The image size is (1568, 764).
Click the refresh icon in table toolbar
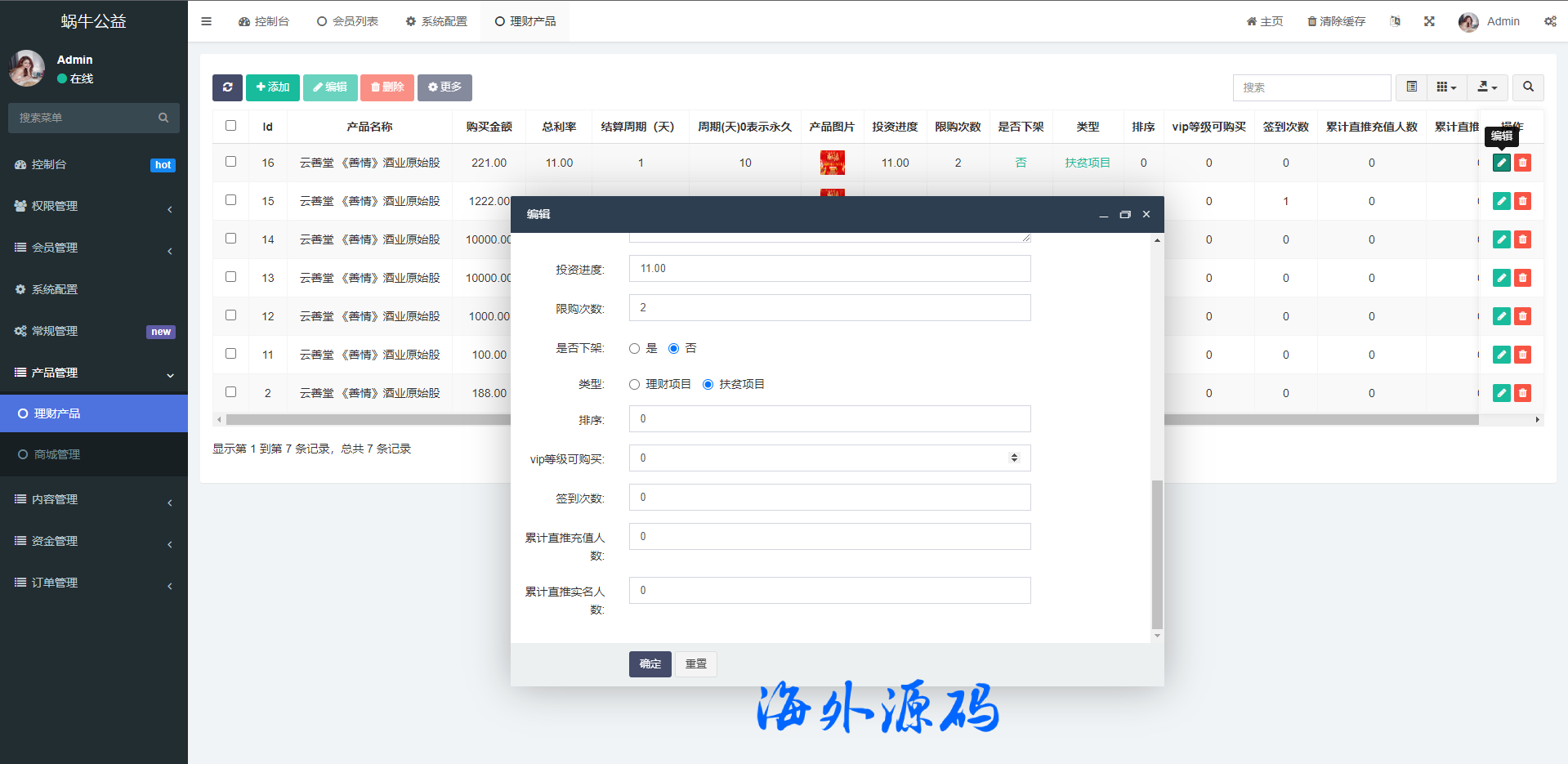[227, 87]
